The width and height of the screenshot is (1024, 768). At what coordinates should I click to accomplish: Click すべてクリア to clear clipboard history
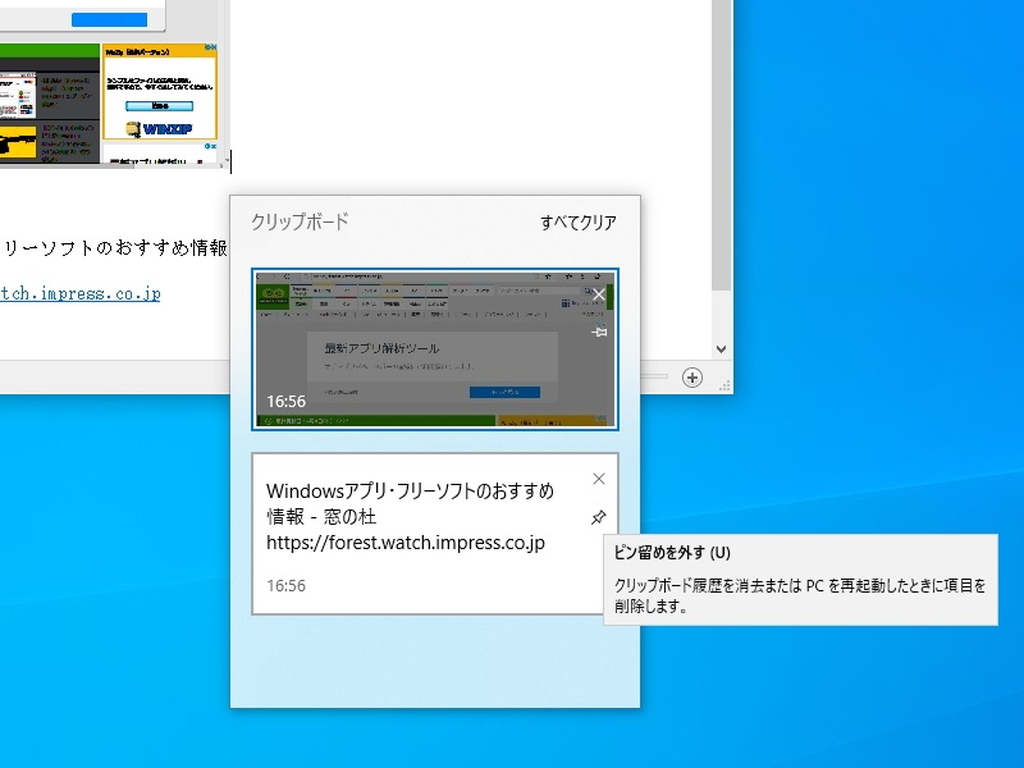tap(579, 222)
